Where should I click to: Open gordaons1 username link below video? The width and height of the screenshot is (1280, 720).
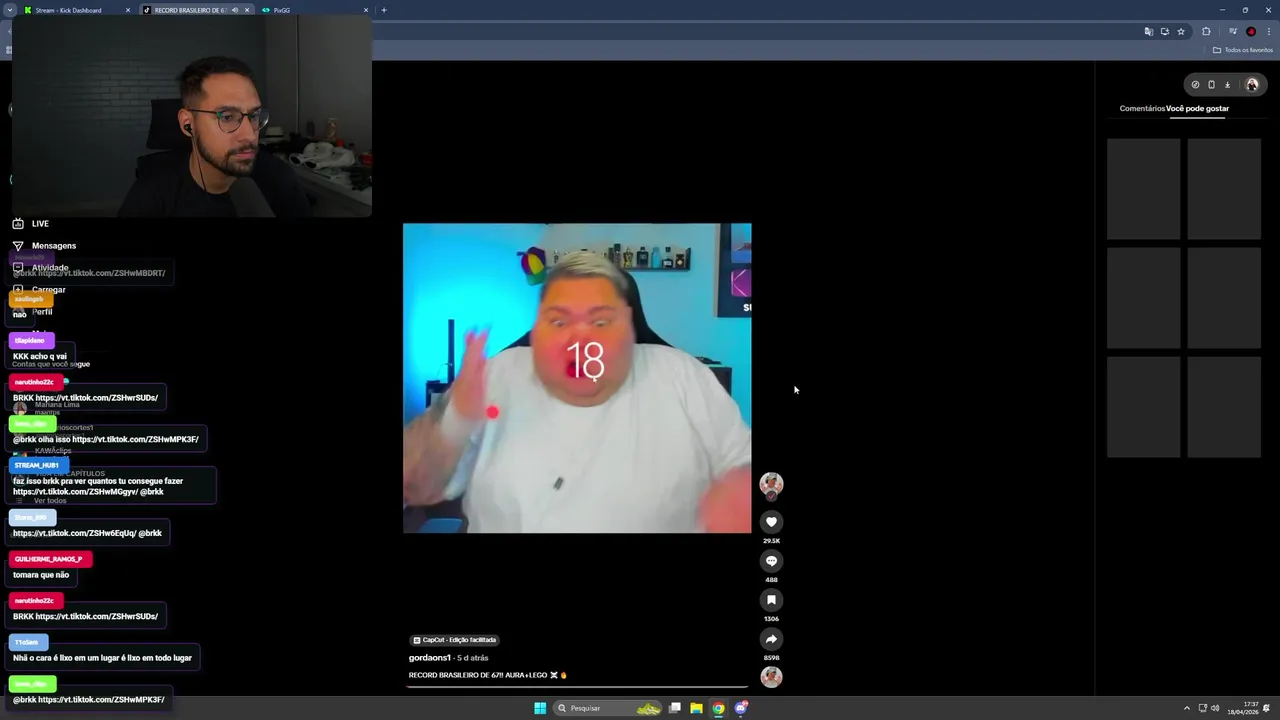[x=430, y=658]
